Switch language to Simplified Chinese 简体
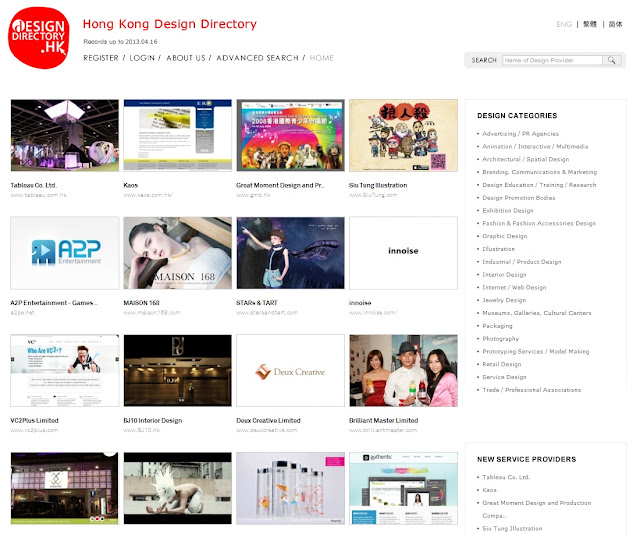Screen dimensions: 640x534 click(616, 24)
